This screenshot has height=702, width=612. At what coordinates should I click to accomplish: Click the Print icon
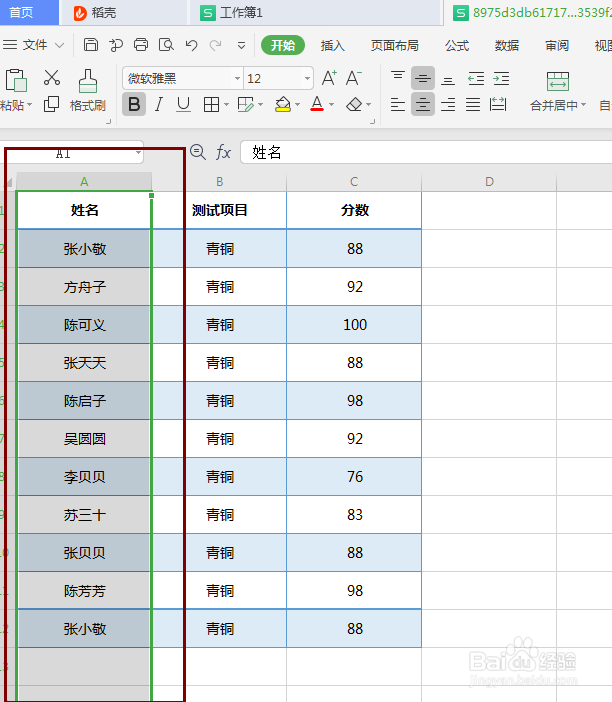point(141,45)
